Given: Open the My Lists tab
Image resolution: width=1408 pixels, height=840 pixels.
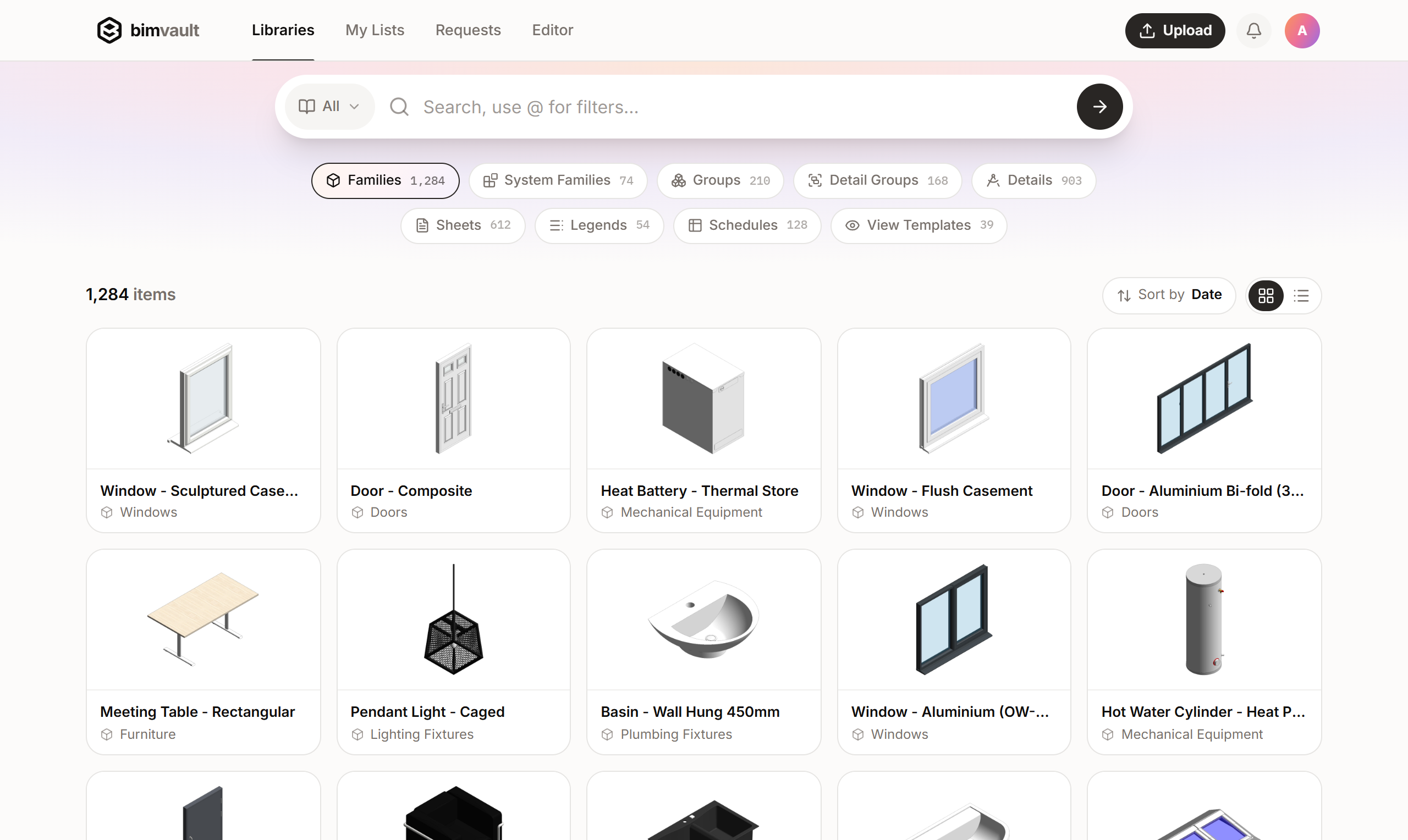Looking at the screenshot, I should [x=375, y=30].
